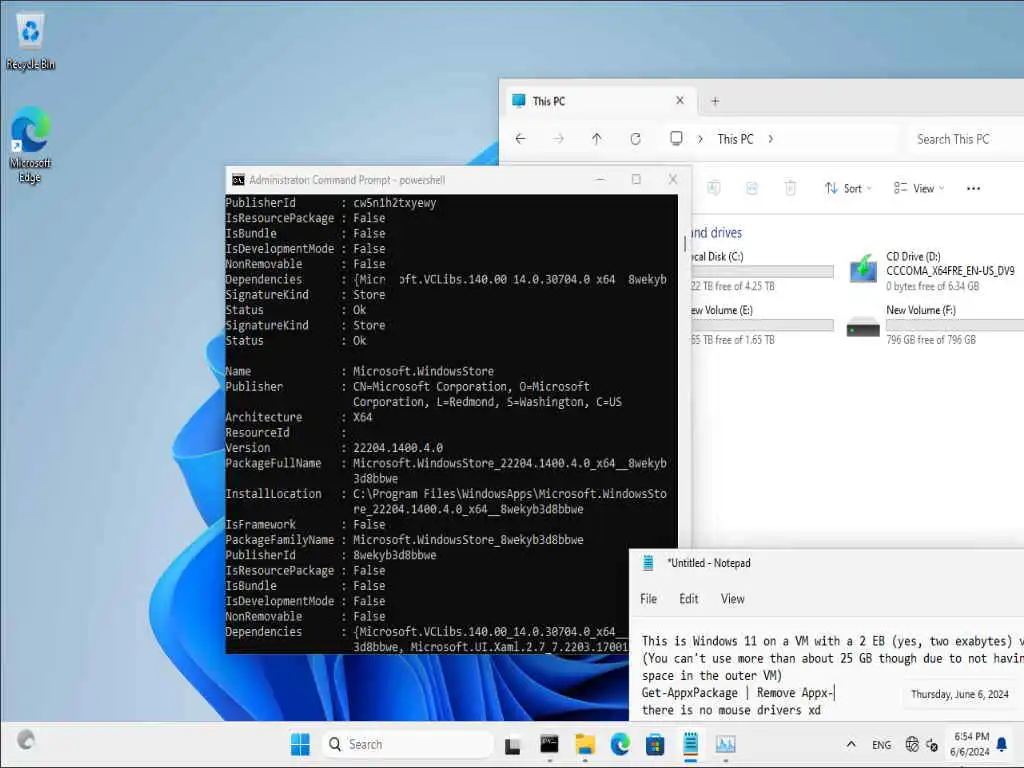Open the Recycle Bin desktop icon
The image size is (1024, 768).
click(30, 40)
